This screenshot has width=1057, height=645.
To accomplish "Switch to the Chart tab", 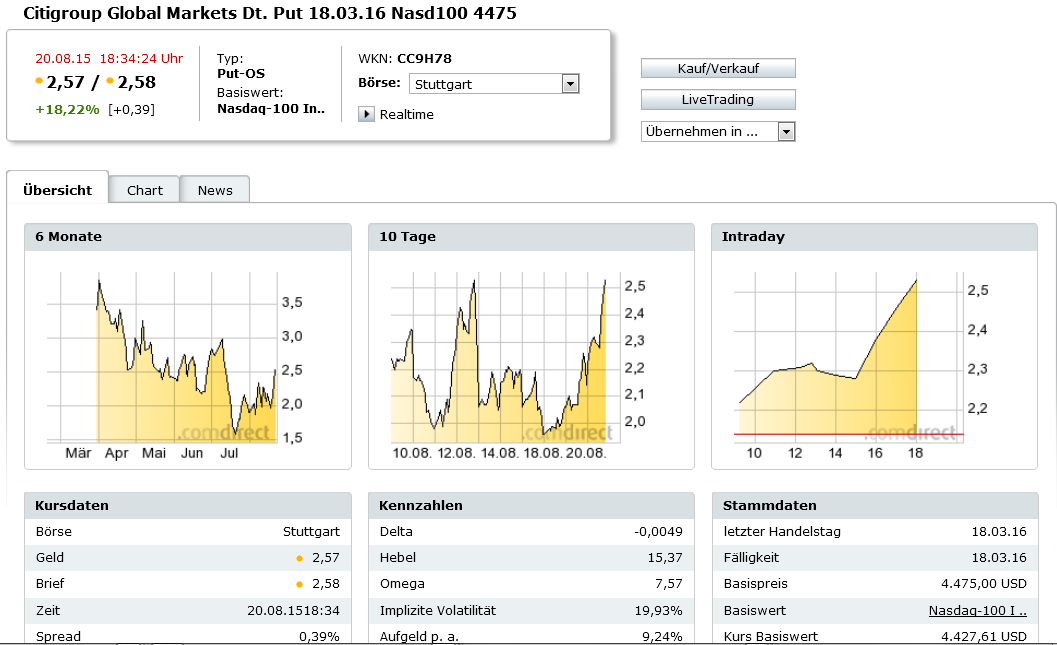I will pos(145,190).
